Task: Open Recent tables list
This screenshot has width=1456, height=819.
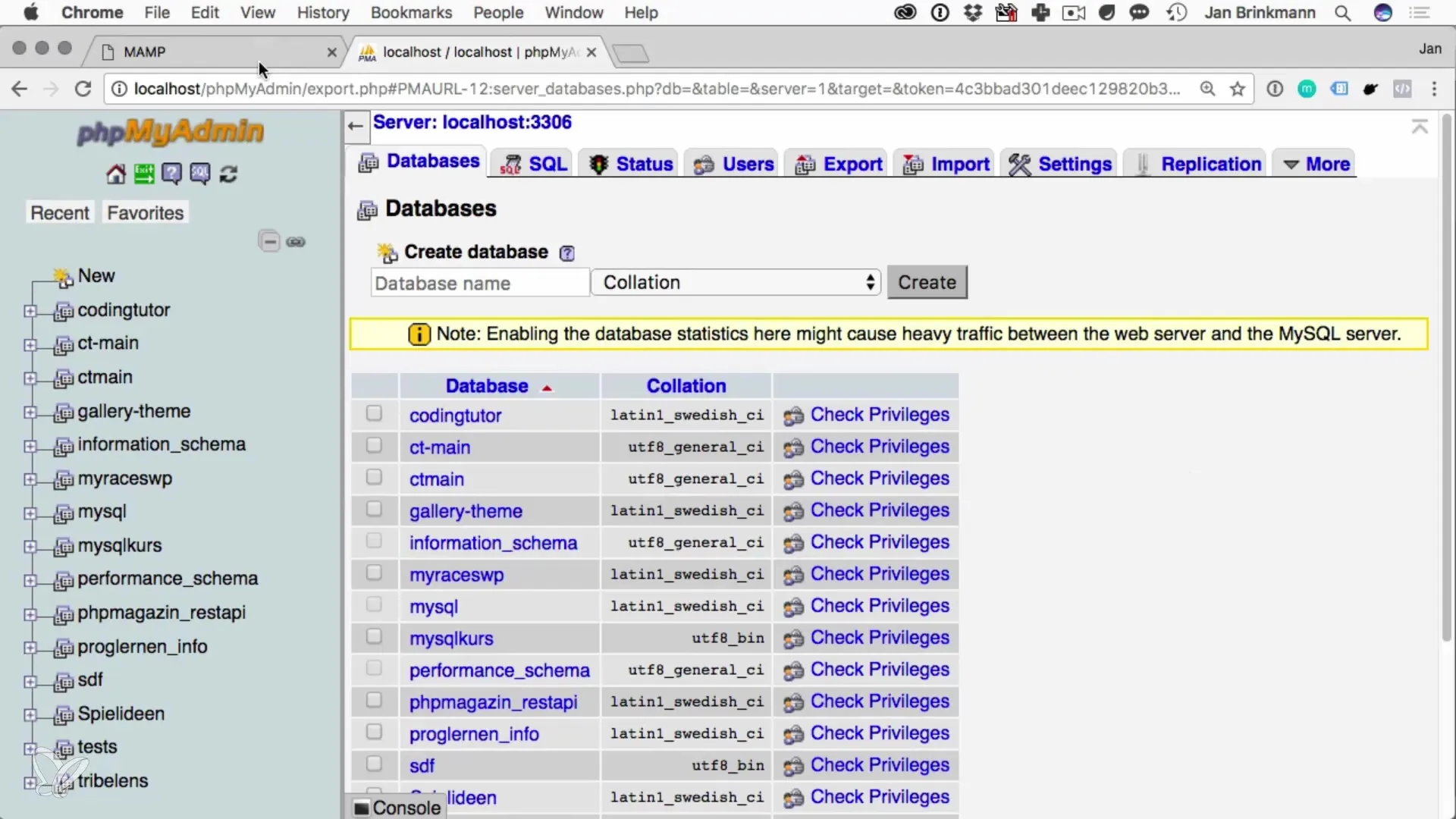Action: coord(59,213)
